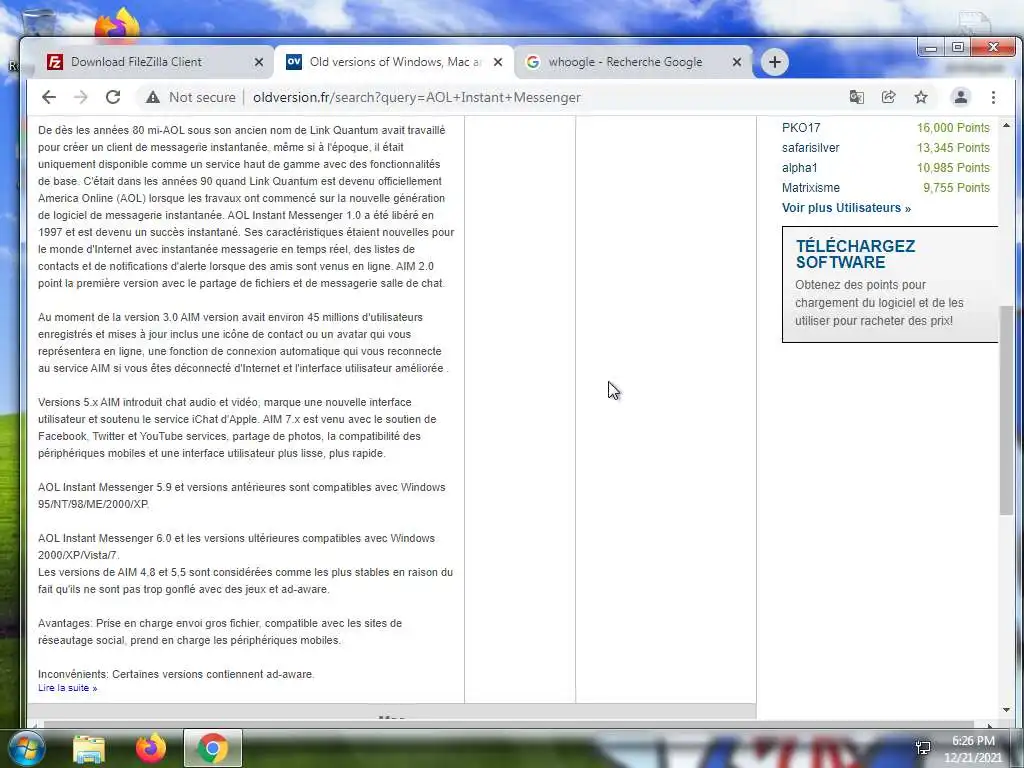Click the taskbar clock showing 6:26 PM
Screen dimensions: 1024x768
click(x=973, y=749)
